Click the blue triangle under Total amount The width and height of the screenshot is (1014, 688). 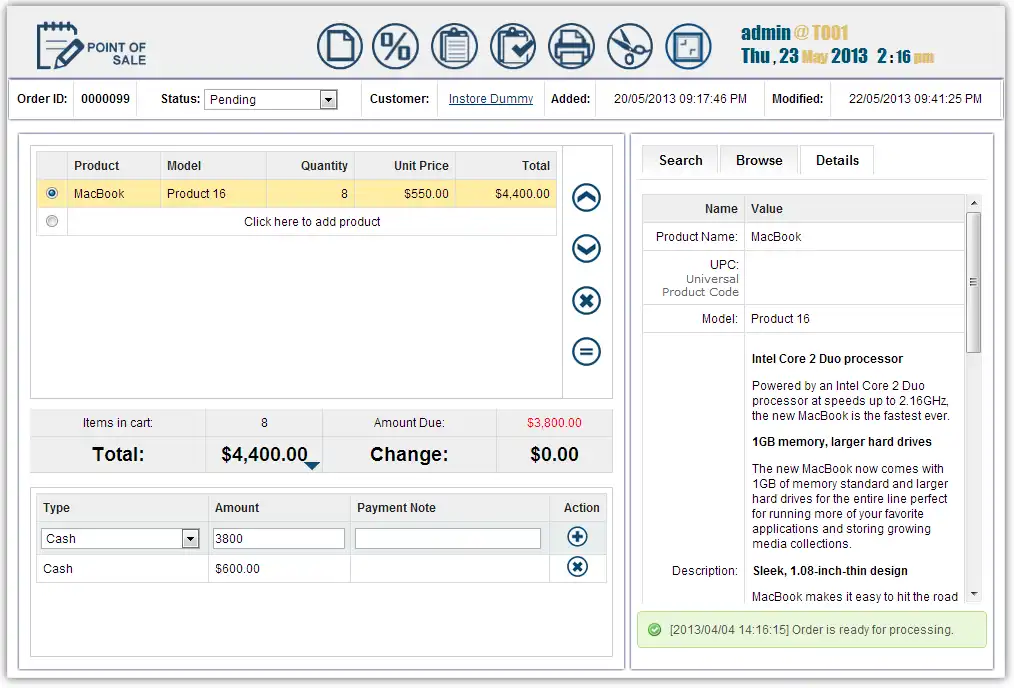coord(312,466)
